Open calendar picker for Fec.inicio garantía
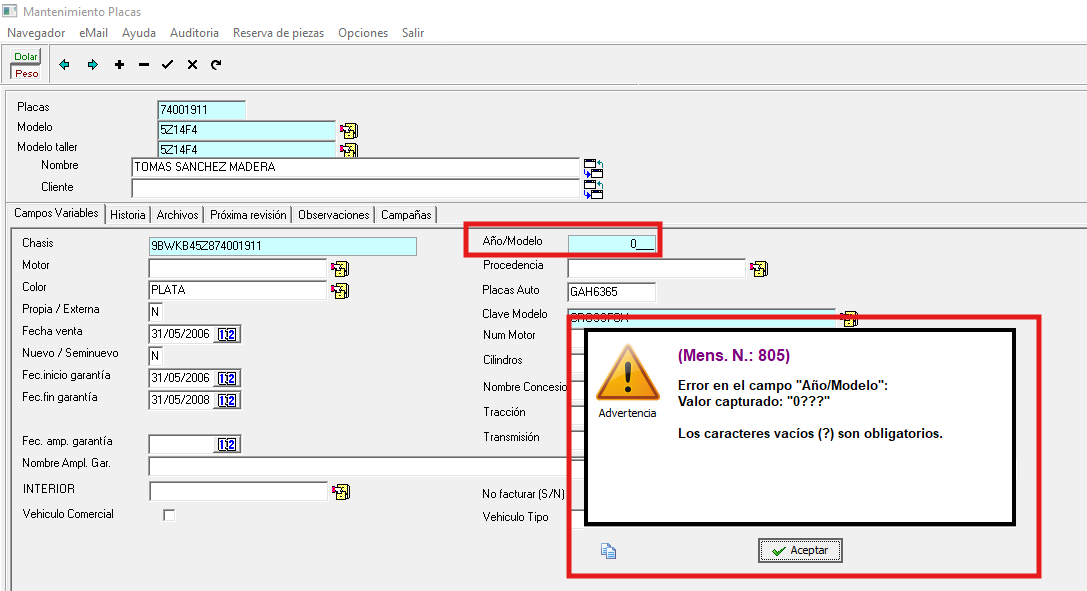The image size is (1087, 591). tap(227, 378)
